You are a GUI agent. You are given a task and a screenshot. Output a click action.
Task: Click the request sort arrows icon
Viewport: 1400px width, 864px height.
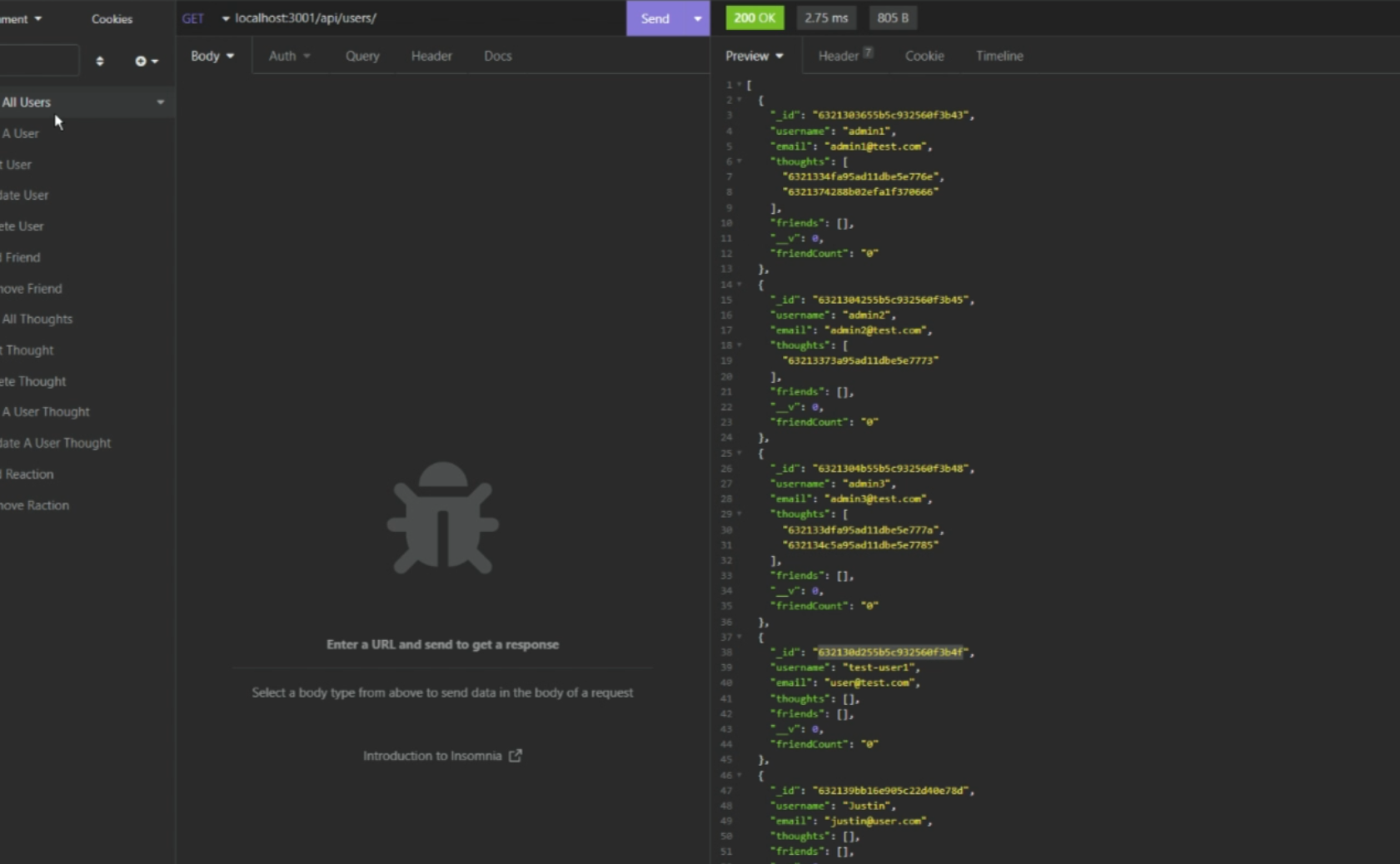pyautogui.click(x=100, y=60)
